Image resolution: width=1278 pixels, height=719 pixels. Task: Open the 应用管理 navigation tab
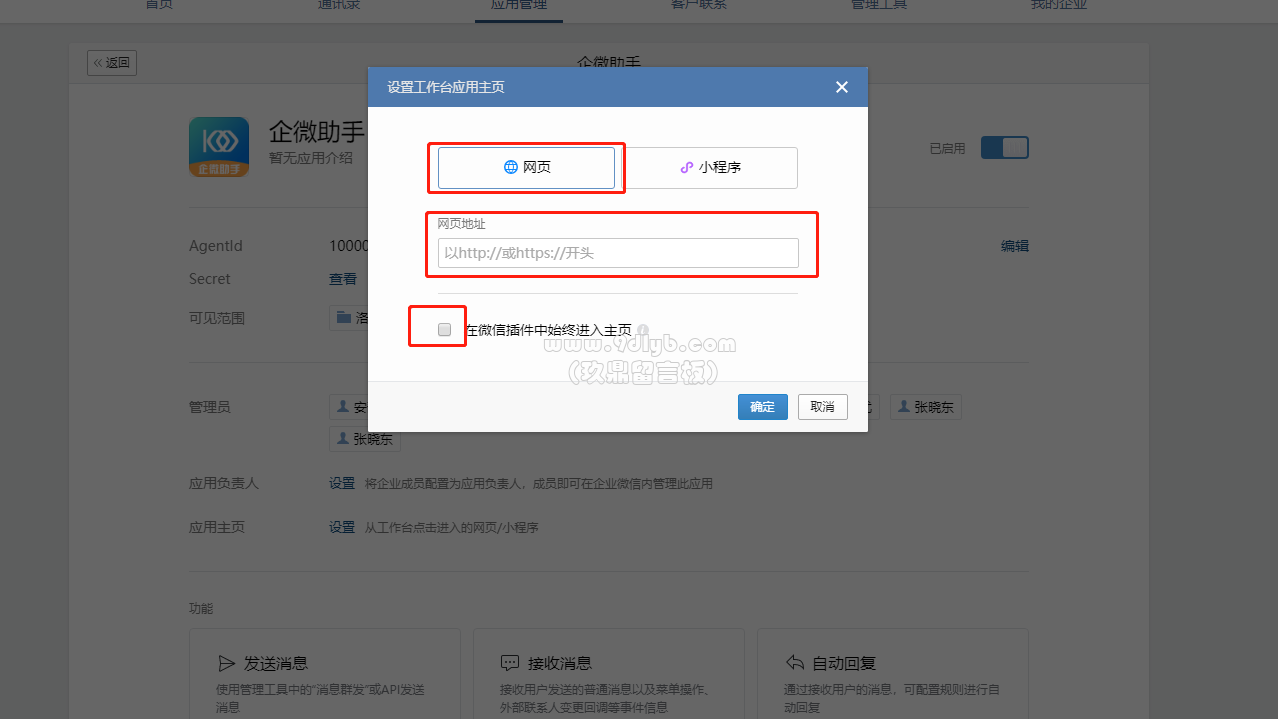pyautogui.click(x=518, y=6)
